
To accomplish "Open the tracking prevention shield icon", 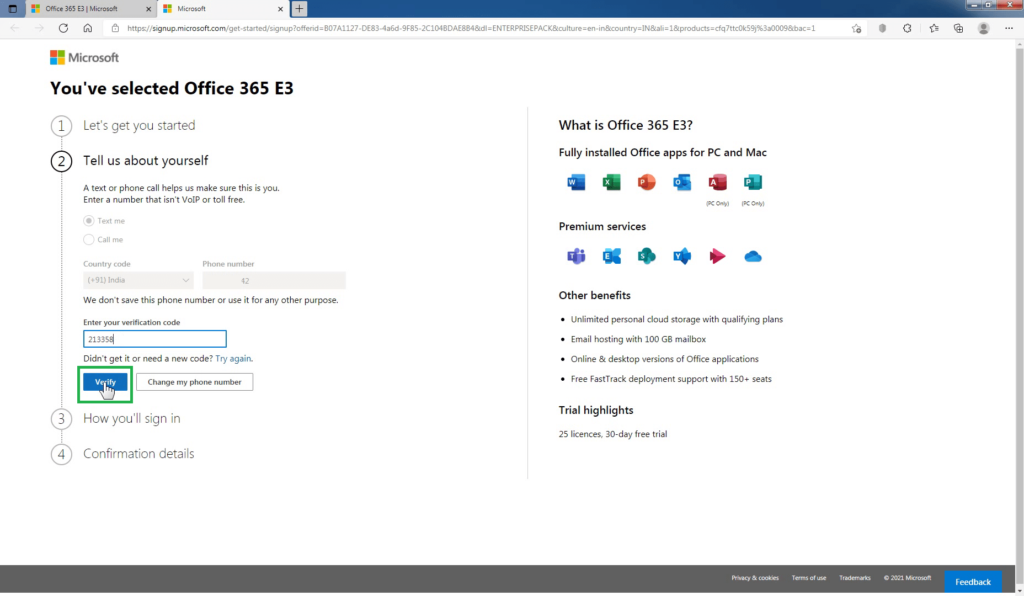I will pyautogui.click(x=882, y=28).
